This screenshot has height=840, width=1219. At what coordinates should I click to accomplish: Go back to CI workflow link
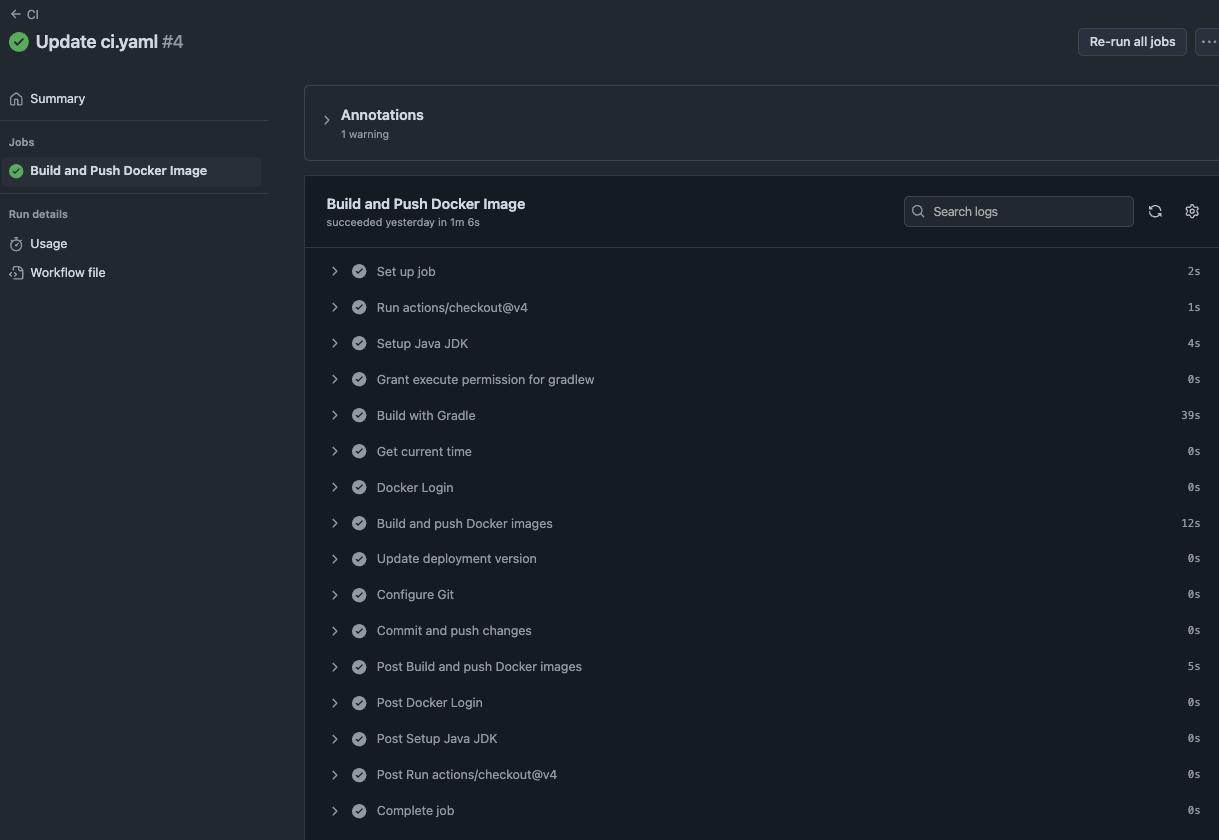(x=32, y=14)
